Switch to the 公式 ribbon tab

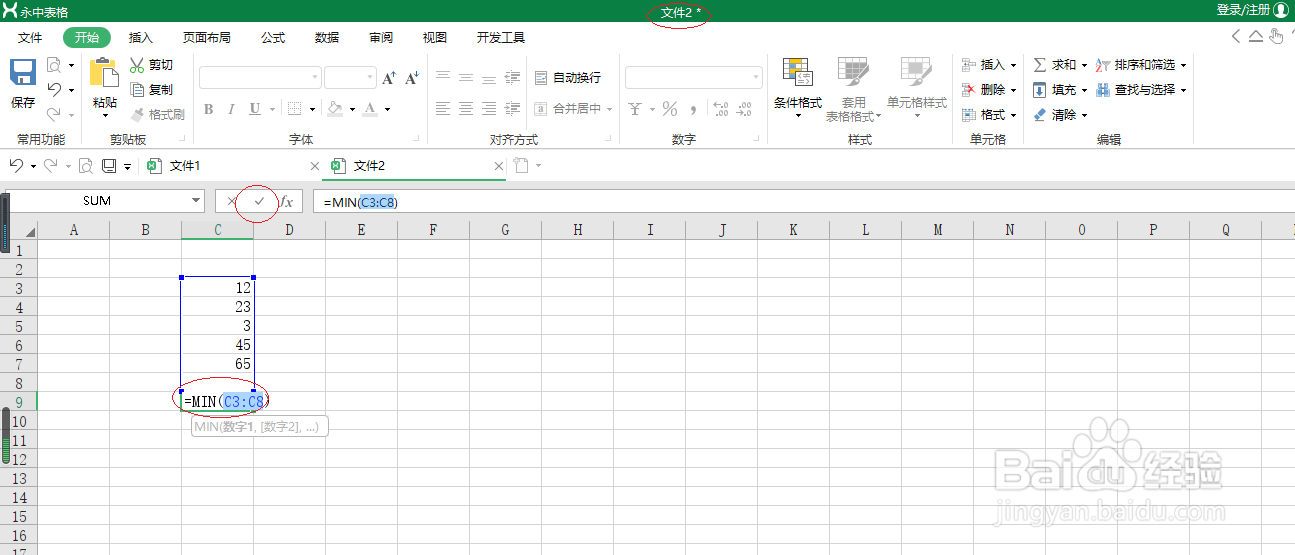click(x=273, y=37)
